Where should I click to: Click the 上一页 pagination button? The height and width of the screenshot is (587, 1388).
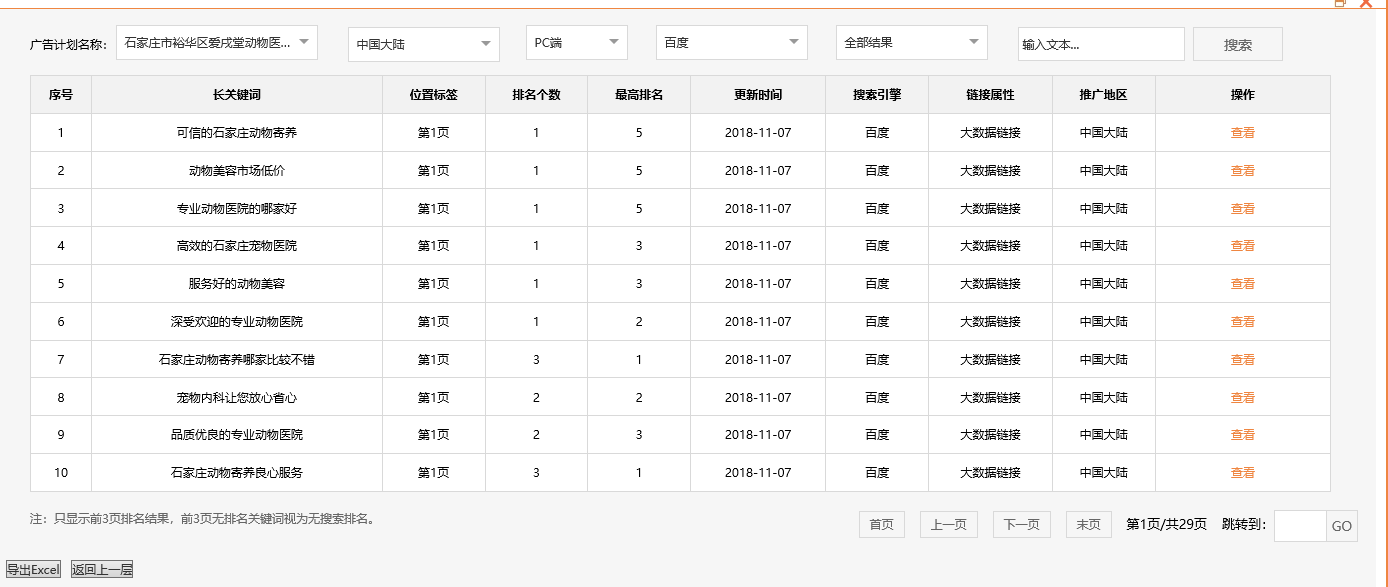pos(948,525)
